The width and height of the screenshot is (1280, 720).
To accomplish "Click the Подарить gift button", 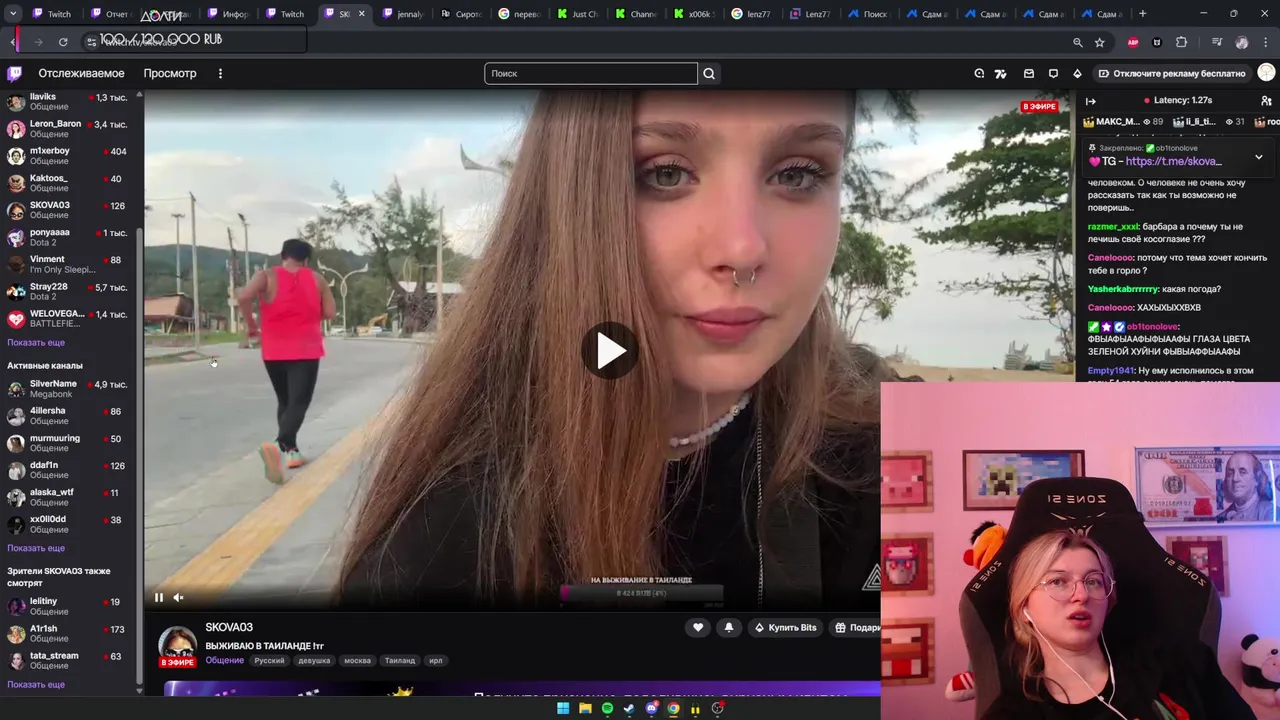I will coord(856,627).
